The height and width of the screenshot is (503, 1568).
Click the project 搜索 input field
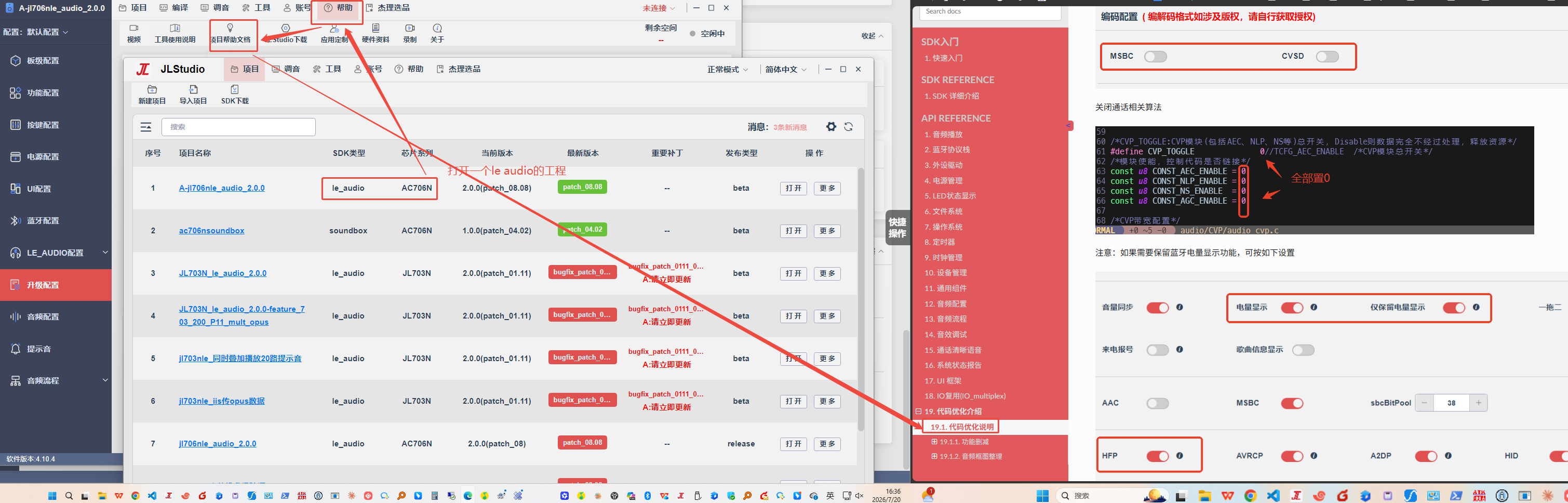[238, 127]
